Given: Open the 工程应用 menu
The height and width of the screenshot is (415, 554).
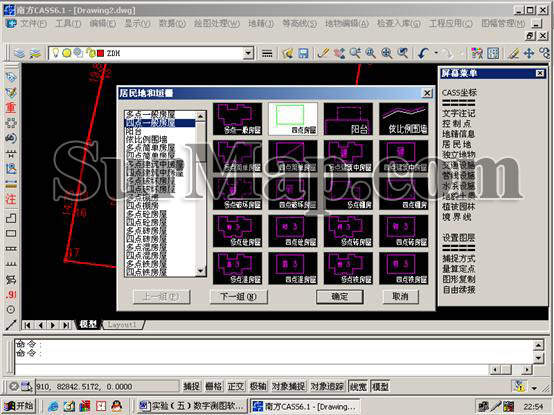Looking at the screenshot, I should (450, 24).
